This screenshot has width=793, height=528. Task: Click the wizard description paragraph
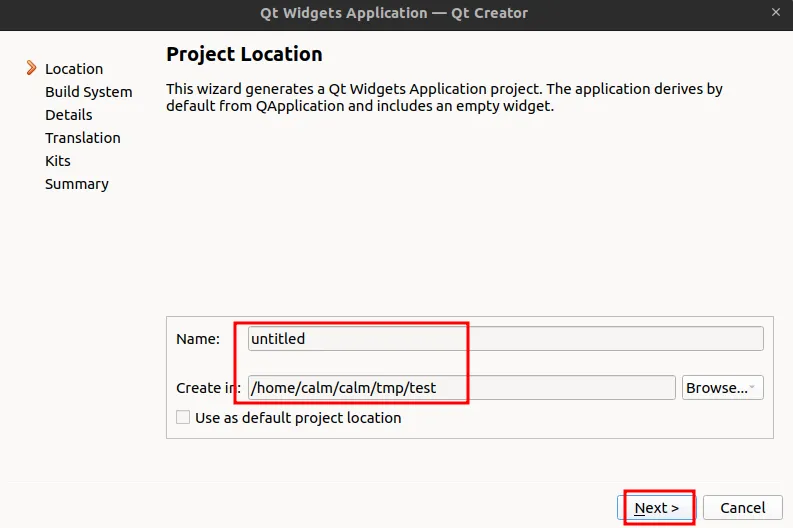(x=444, y=97)
